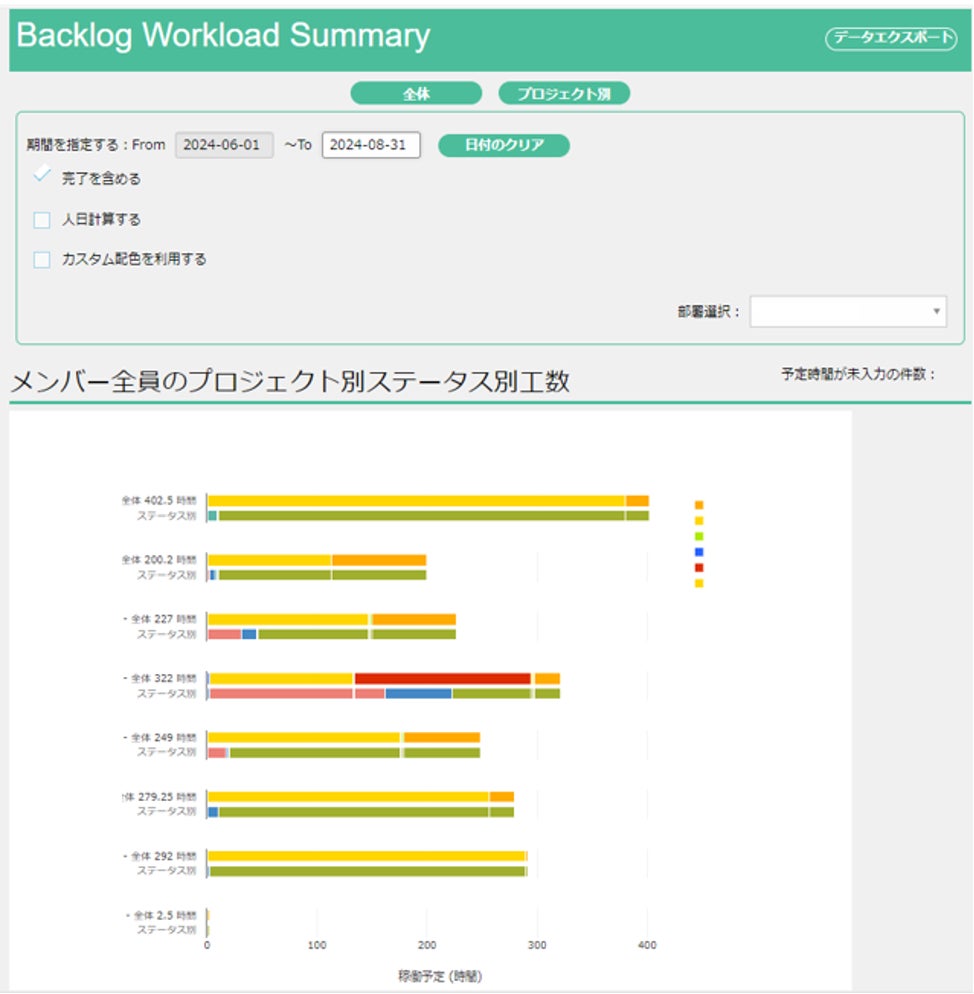Enable the 人日計算する checkbox
Screen dimensions: 974x994
point(42,220)
